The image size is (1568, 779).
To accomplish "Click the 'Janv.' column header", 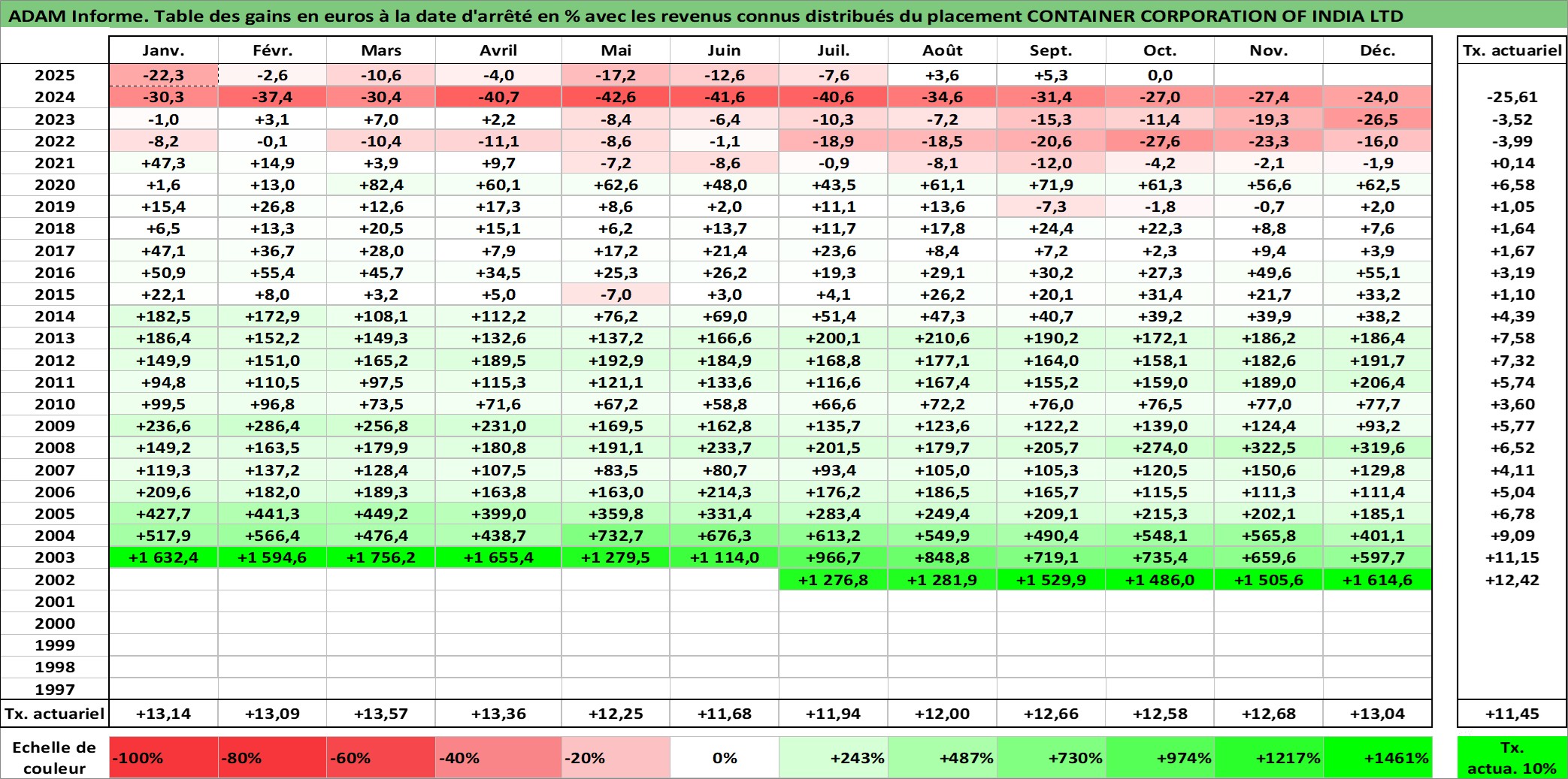I will 164,50.
